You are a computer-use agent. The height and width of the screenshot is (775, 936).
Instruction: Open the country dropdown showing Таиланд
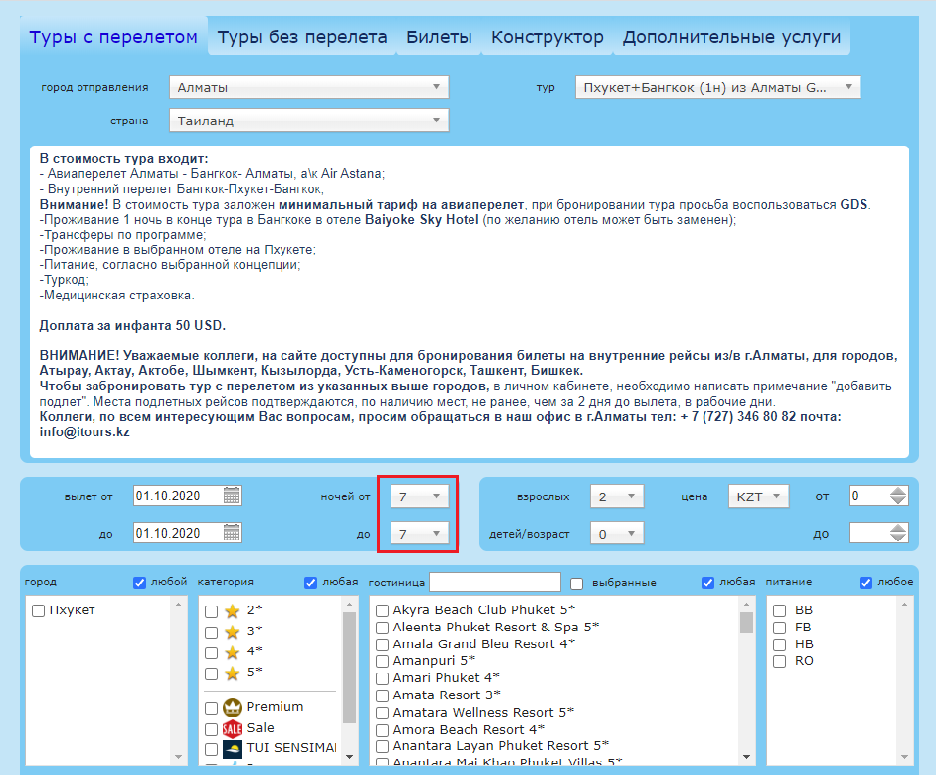click(x=309, y=120)
